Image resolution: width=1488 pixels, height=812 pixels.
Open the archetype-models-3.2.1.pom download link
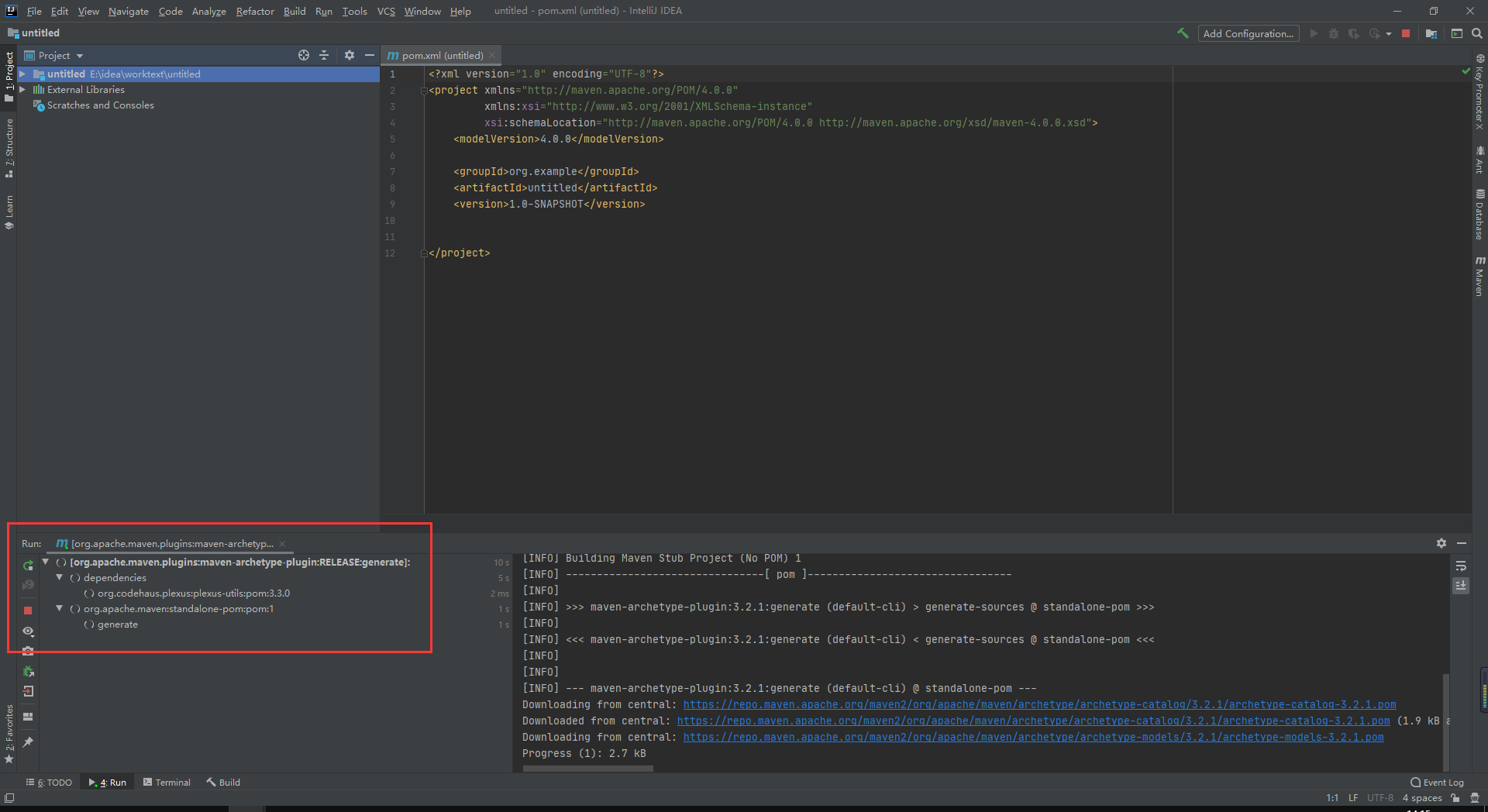[x=1033, y=737]
